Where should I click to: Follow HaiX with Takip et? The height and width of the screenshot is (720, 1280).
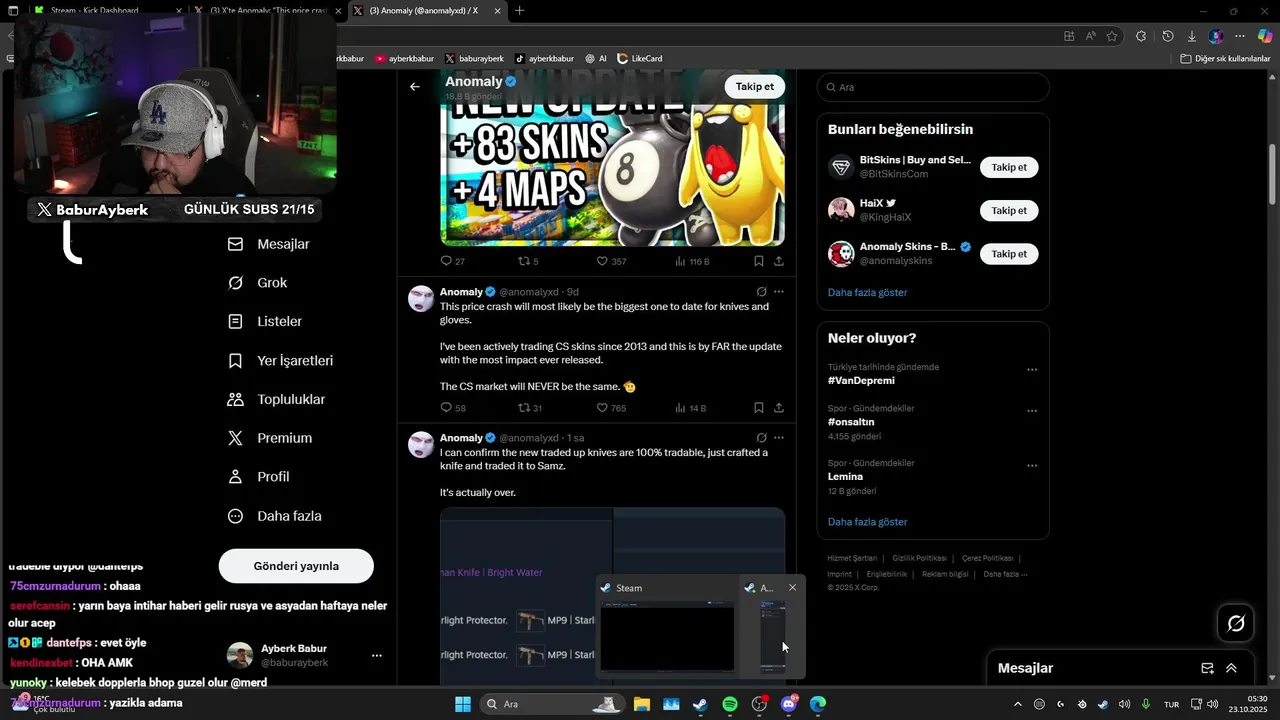[1009, 210]
